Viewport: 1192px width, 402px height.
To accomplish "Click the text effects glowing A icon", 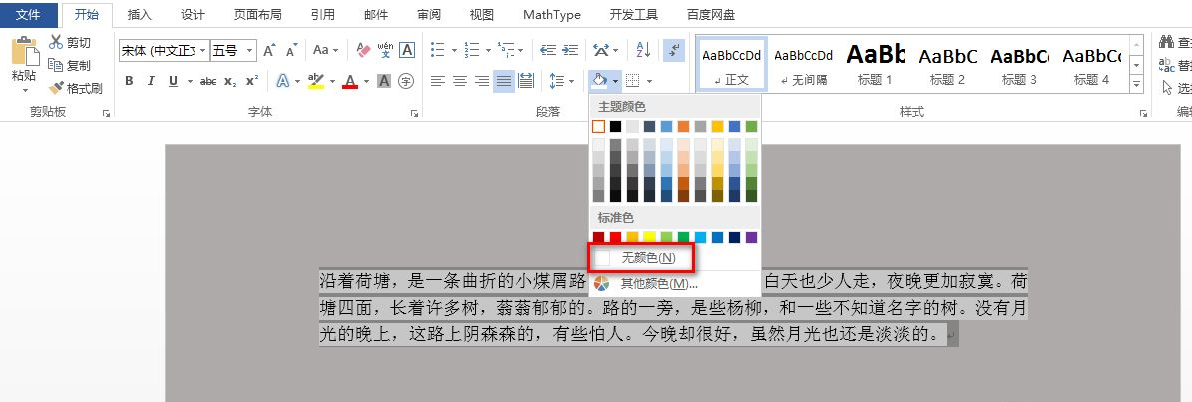I will [283, 81].
